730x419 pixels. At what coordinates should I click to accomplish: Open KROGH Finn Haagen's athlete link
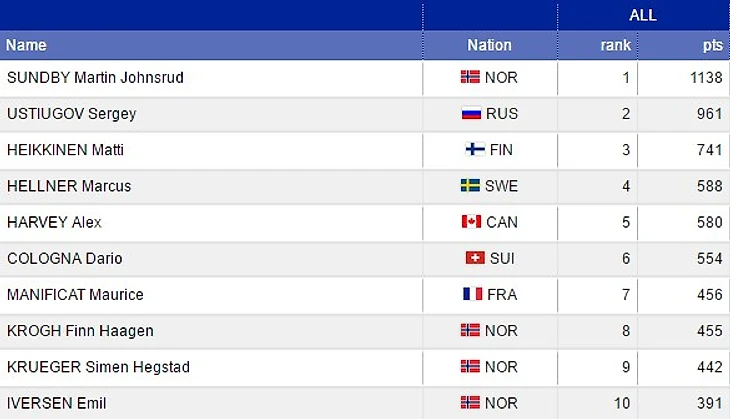click(x=80, y=331)
